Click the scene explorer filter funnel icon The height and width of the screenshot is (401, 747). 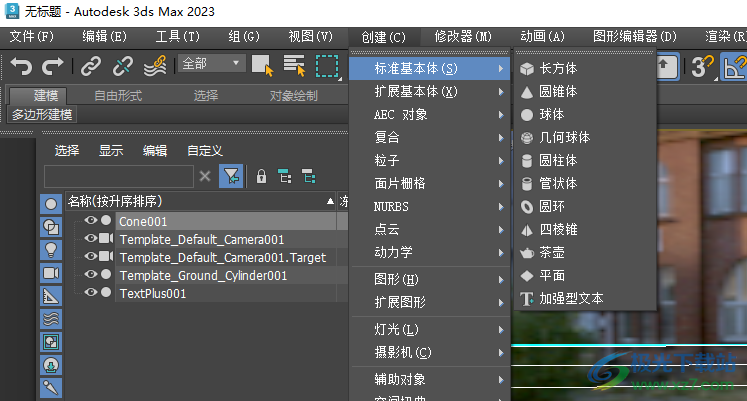[231, 177]
